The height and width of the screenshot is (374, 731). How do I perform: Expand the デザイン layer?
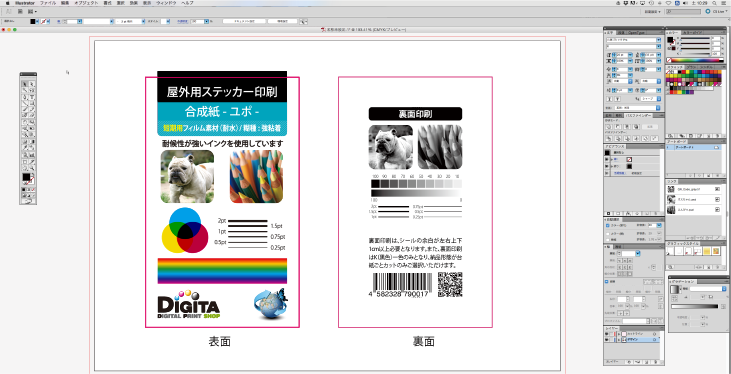click(x=619, y=339)
